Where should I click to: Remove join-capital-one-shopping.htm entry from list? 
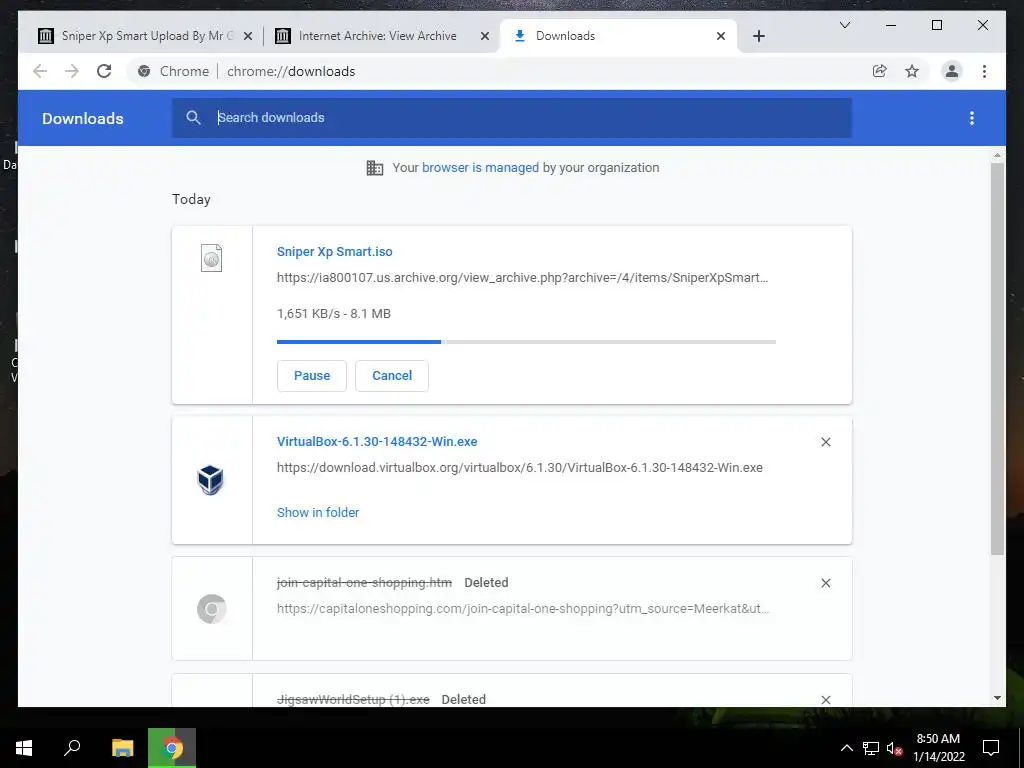[825, 583]
